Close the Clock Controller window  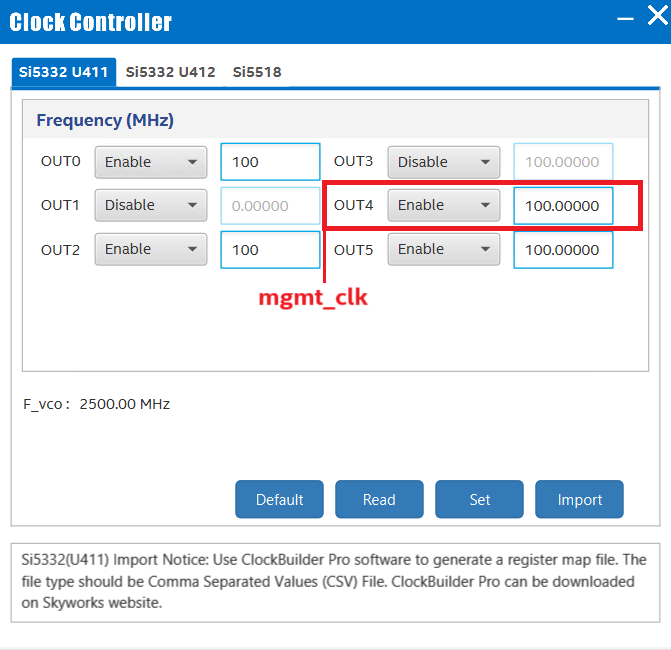point(658,16)
